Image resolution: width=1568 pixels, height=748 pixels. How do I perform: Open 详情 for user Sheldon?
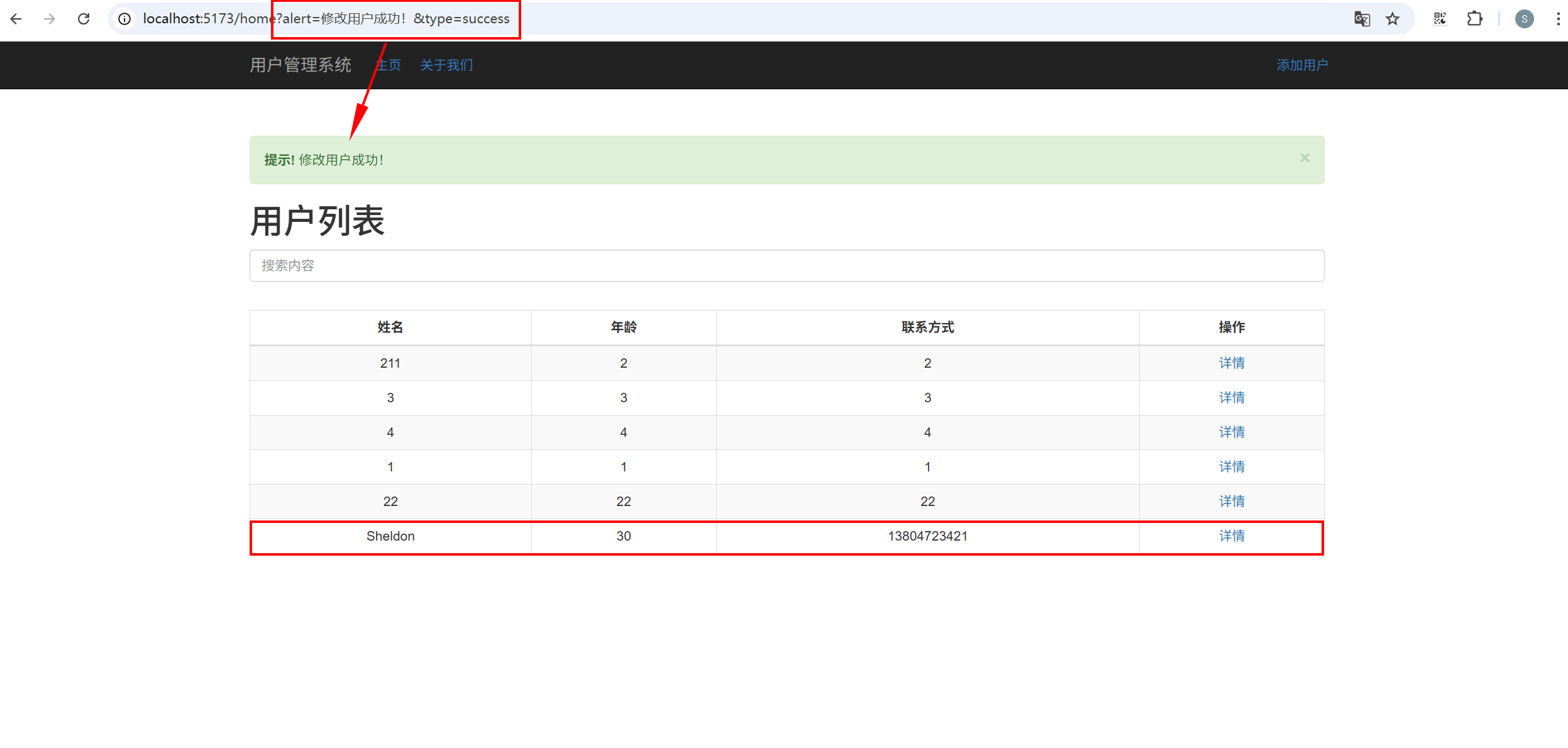[1231, 536]
